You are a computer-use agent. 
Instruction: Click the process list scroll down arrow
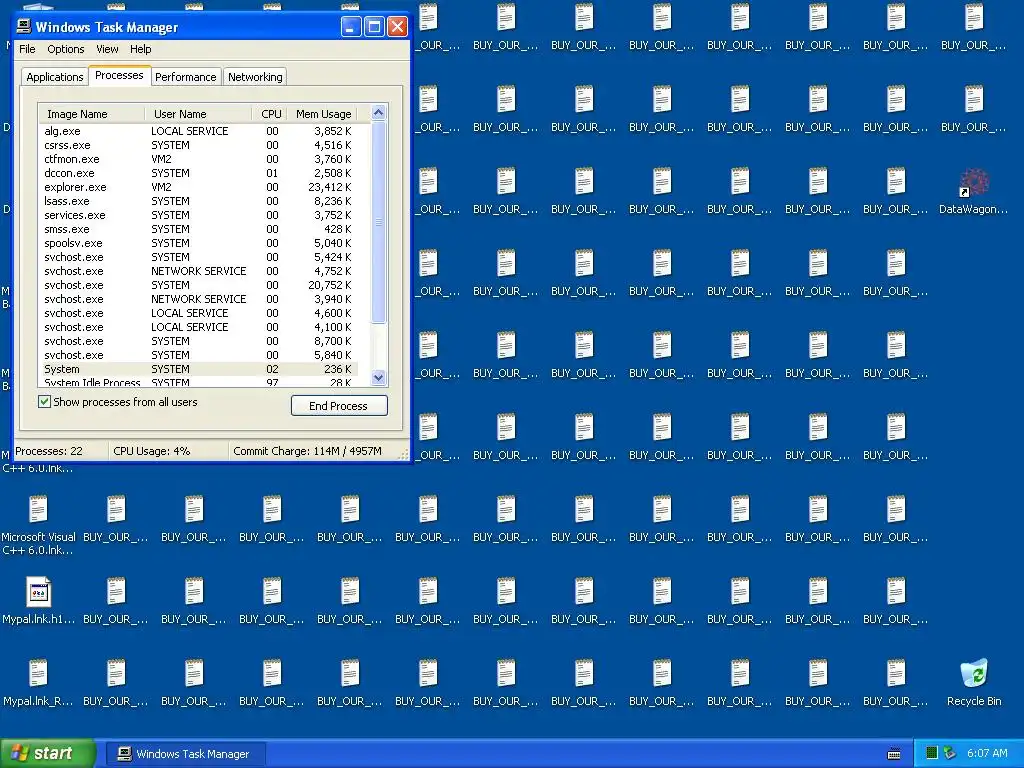(378, 377)
